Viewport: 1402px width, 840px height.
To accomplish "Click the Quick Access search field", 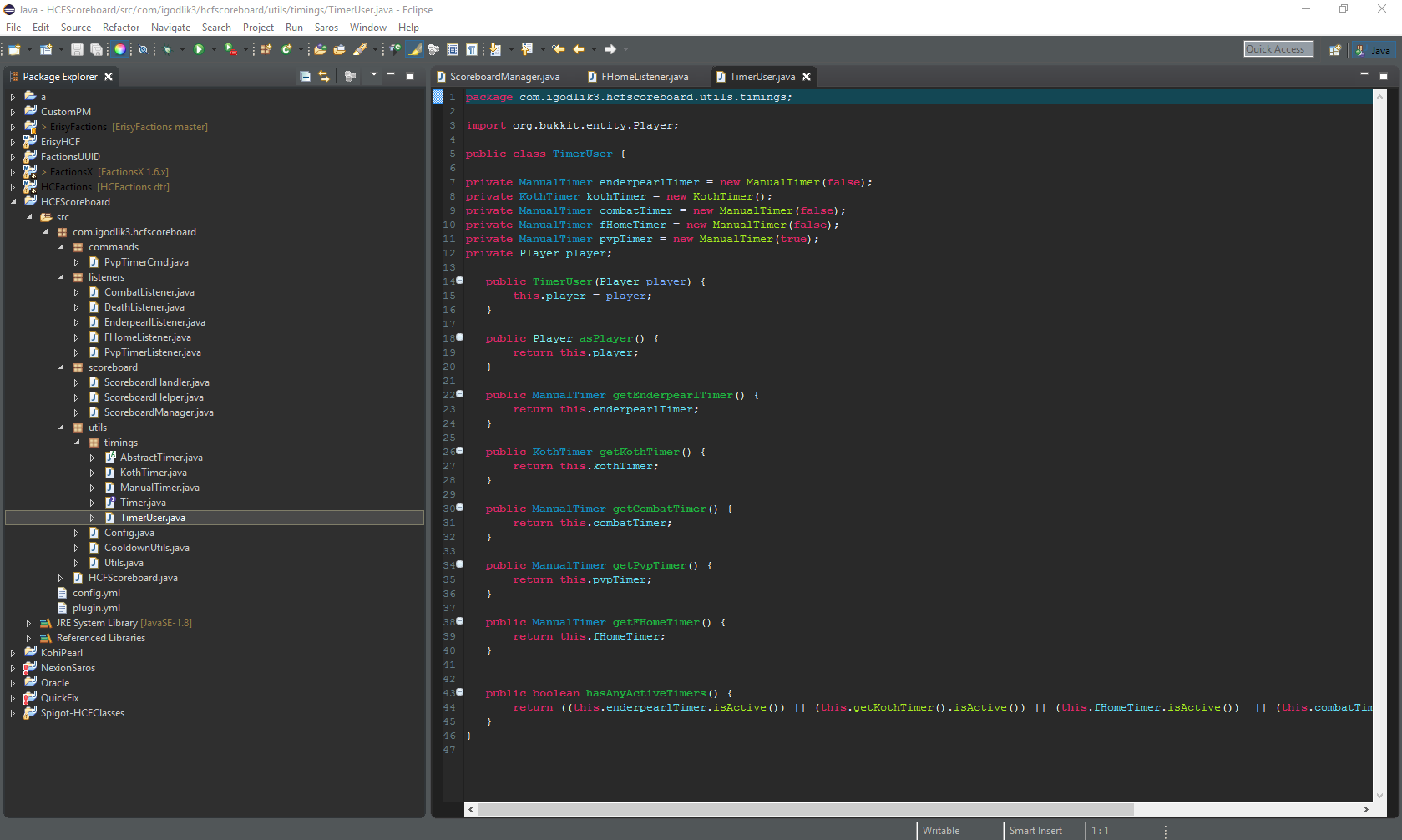I will (1278, 49).
